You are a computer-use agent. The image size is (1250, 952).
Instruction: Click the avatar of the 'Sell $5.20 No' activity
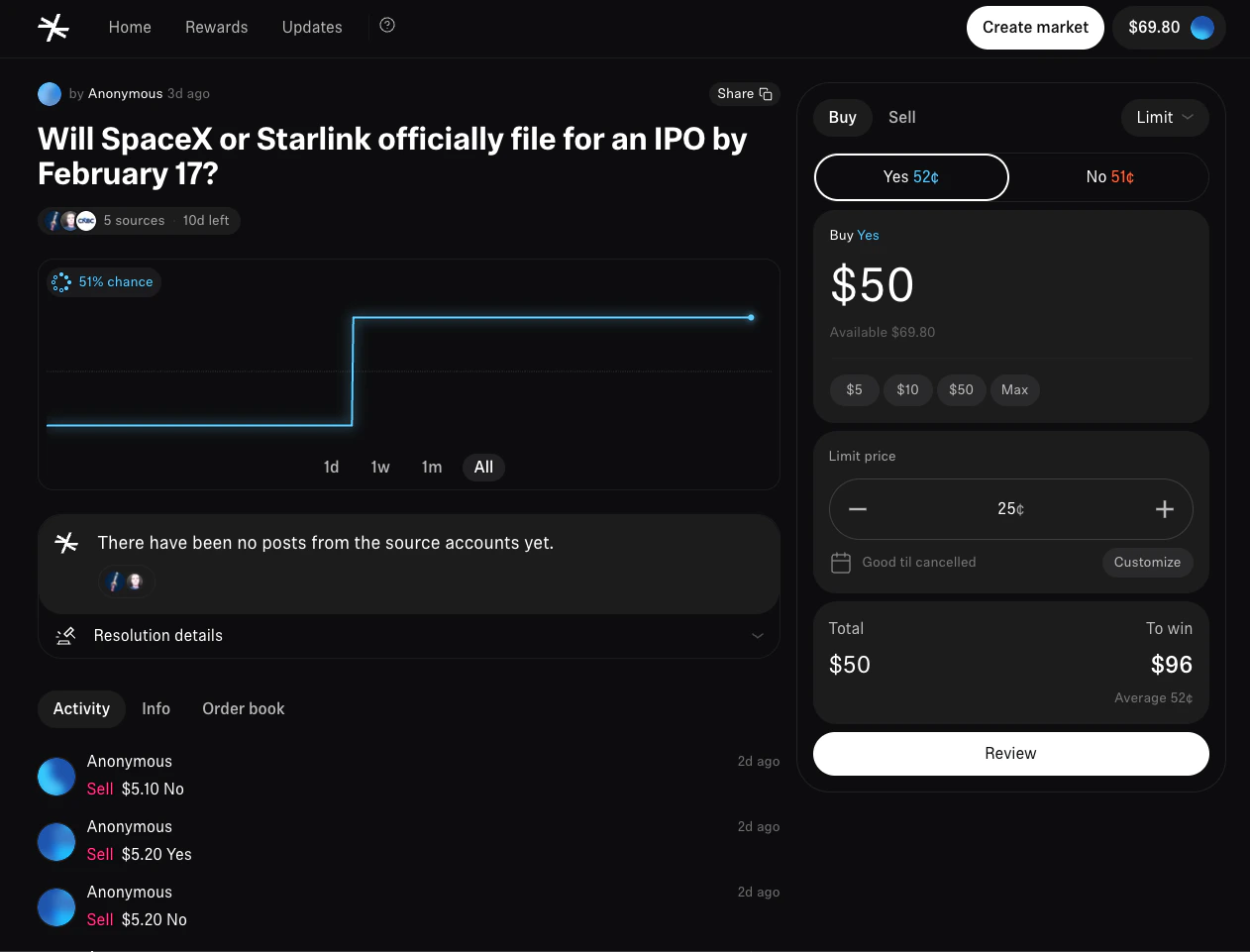click(56, 907)
